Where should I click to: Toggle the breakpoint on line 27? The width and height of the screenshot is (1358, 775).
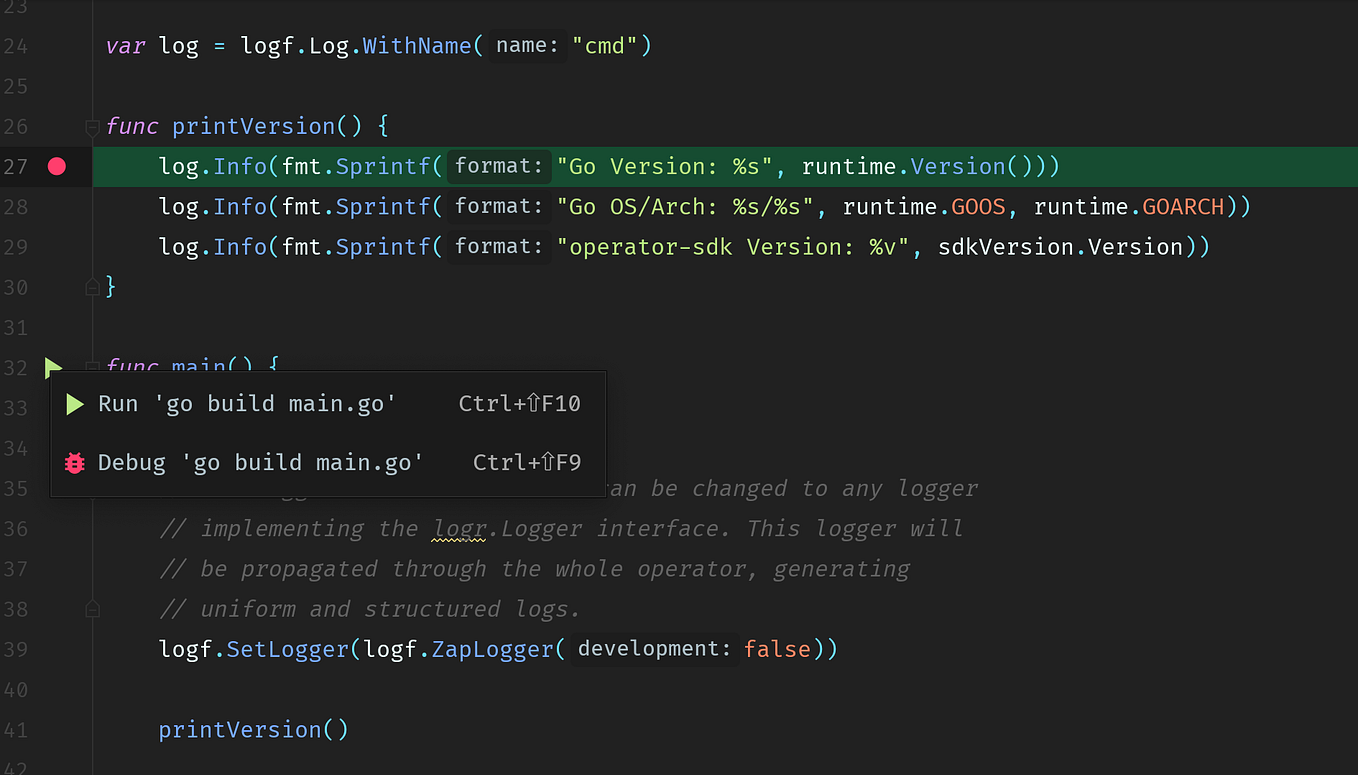point(56,166)
